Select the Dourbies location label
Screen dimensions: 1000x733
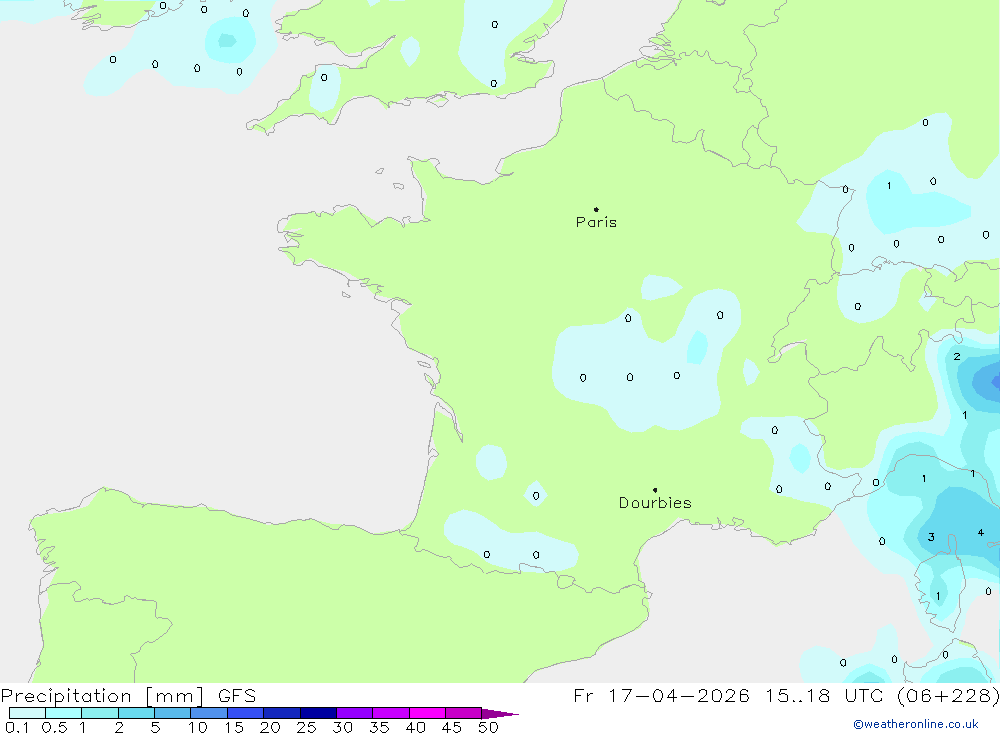(x=655, y=503)
